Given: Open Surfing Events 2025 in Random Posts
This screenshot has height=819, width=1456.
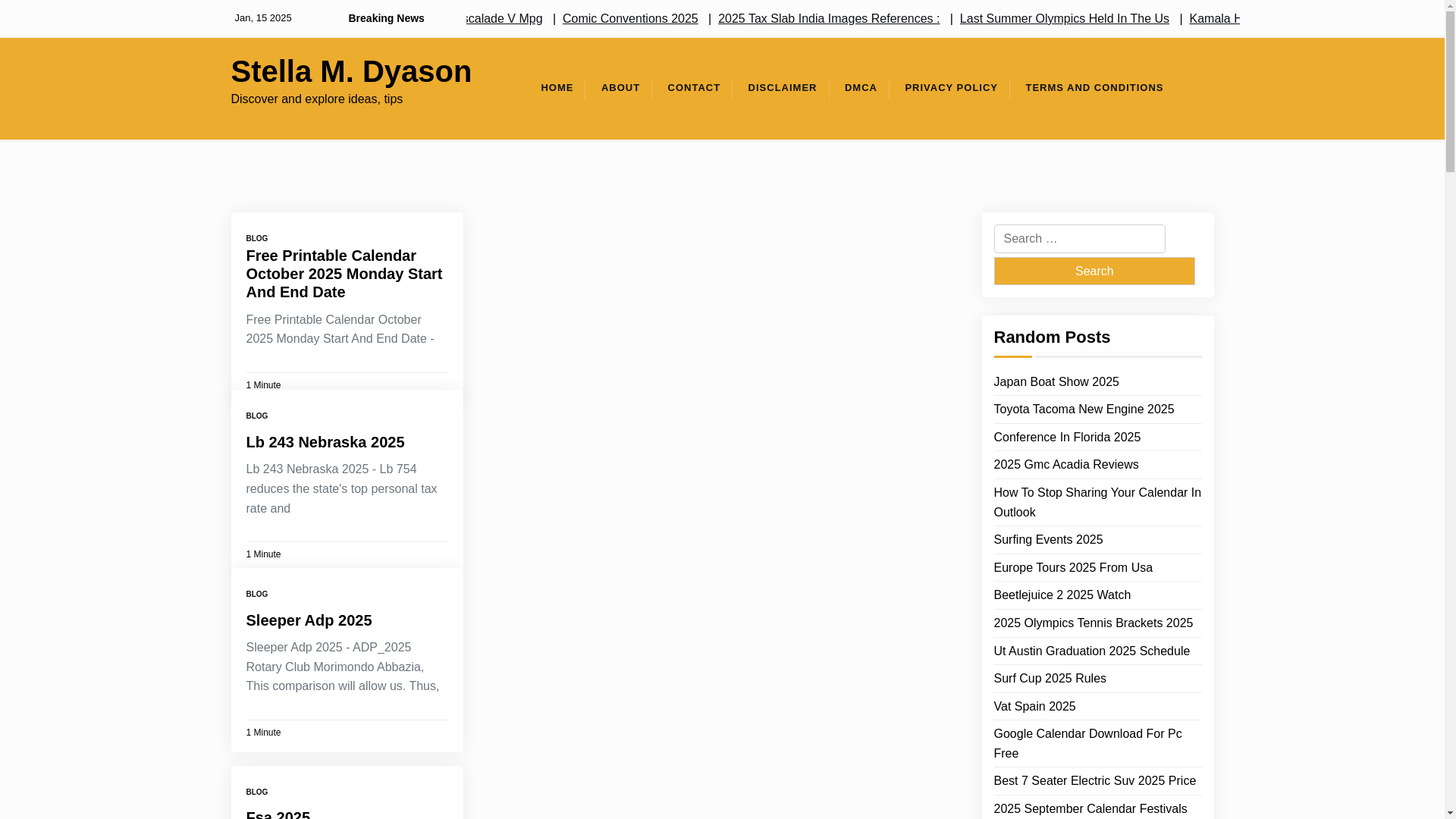Looking at the screenshot, I should [x=1047, y=540].
